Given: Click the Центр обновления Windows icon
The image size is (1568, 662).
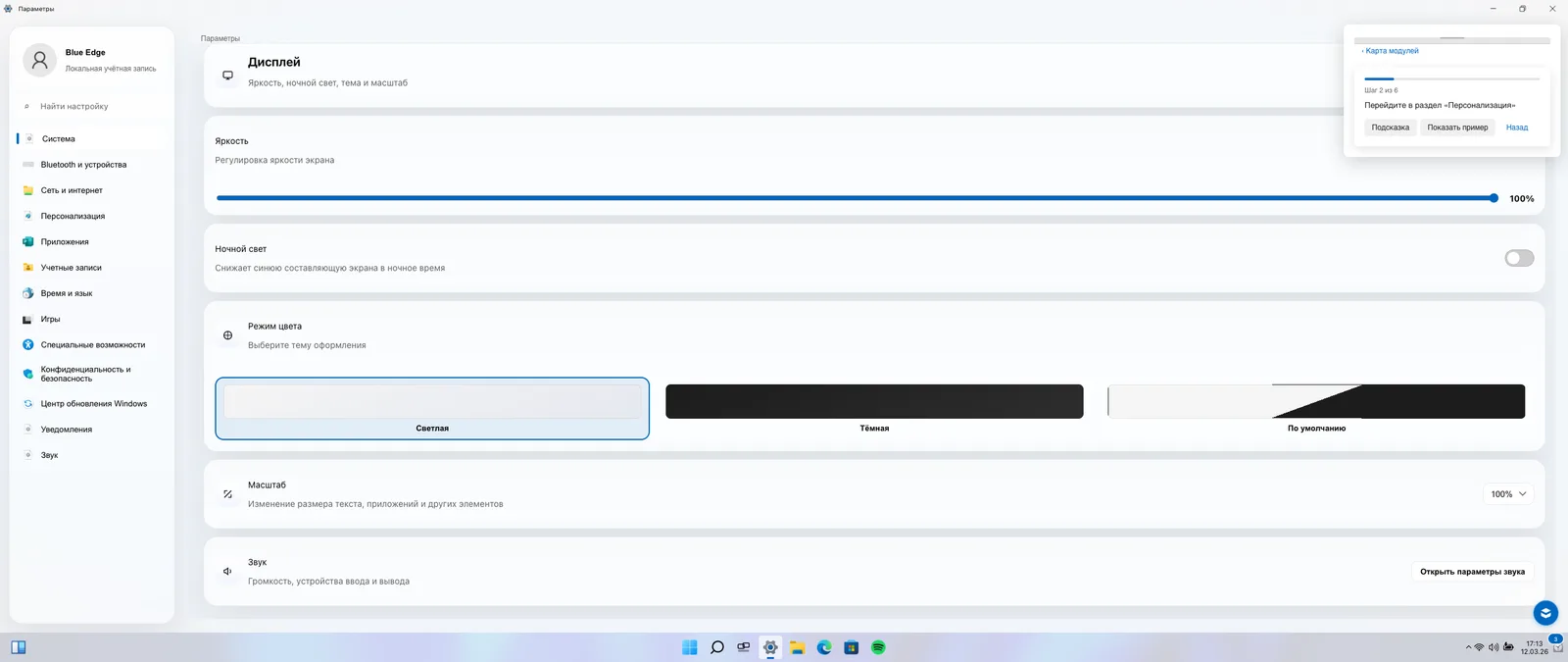Looking at the screenshot, I should point(28,403).
